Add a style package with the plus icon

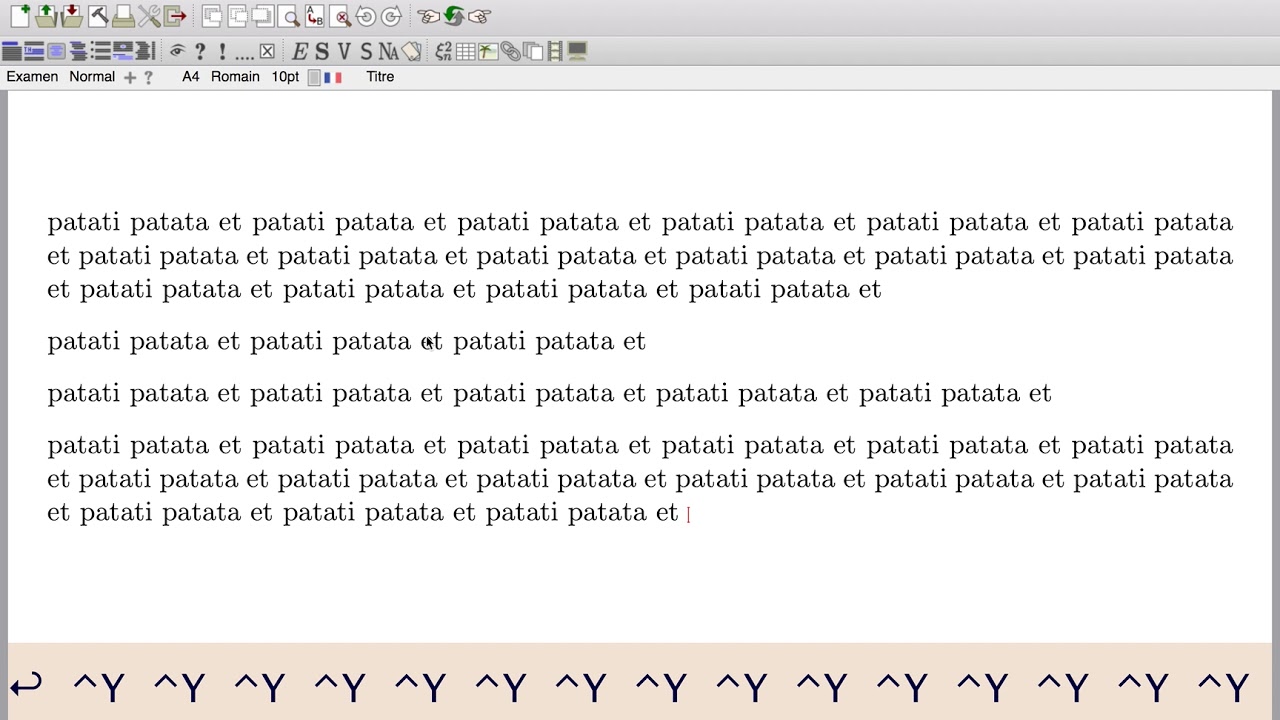(130, 77)
